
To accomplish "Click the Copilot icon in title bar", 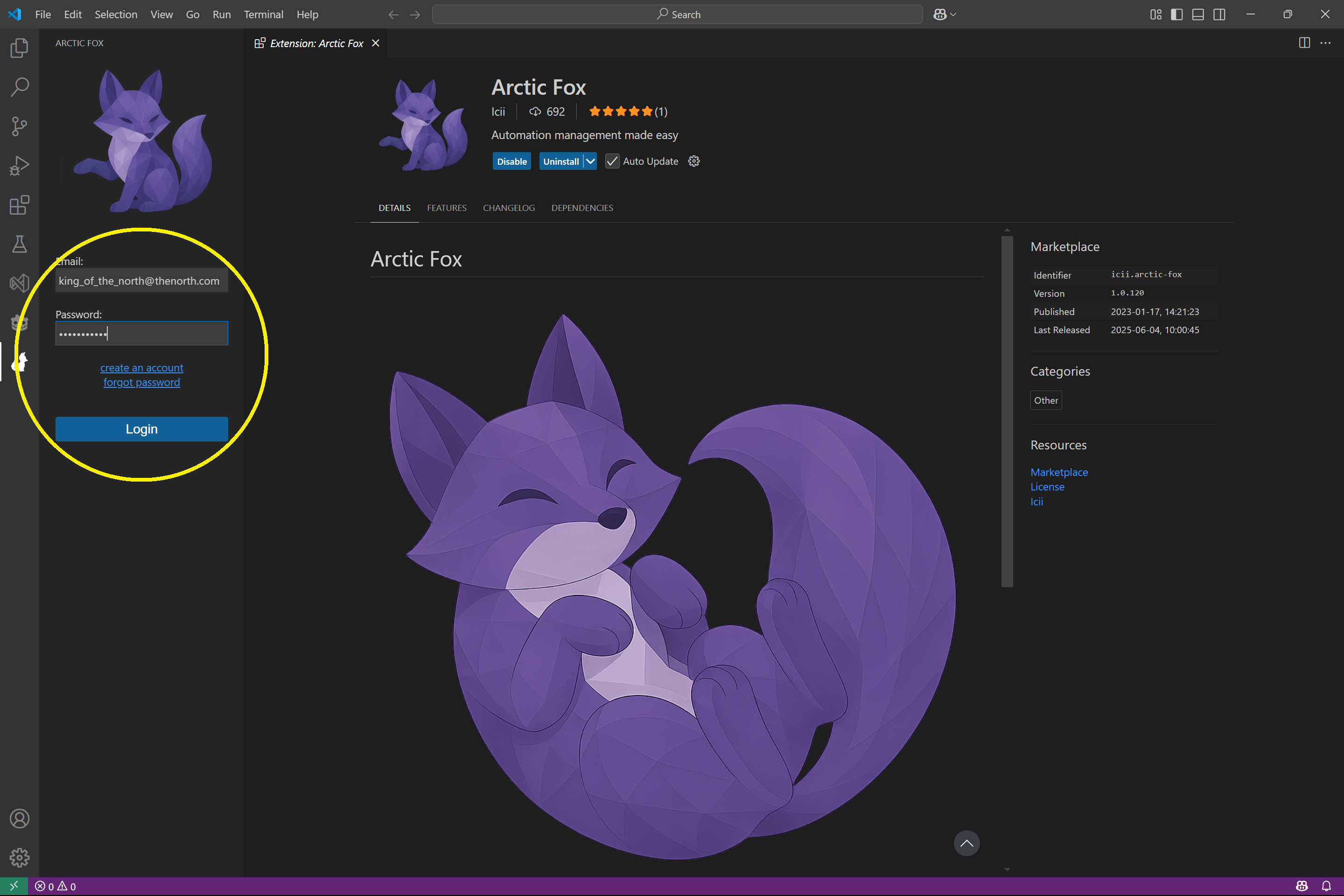I will (939, 14).
